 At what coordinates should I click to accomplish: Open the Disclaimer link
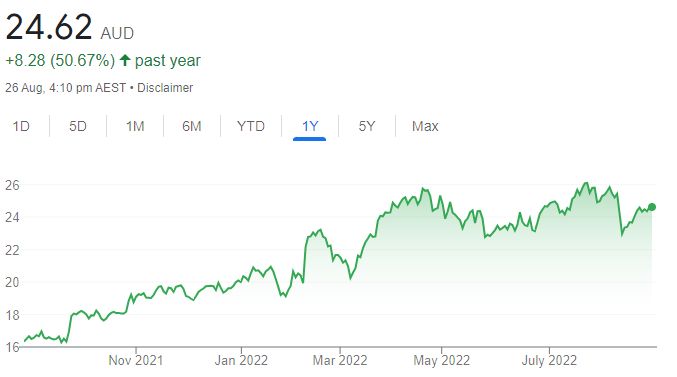click(x=165, y=88)
